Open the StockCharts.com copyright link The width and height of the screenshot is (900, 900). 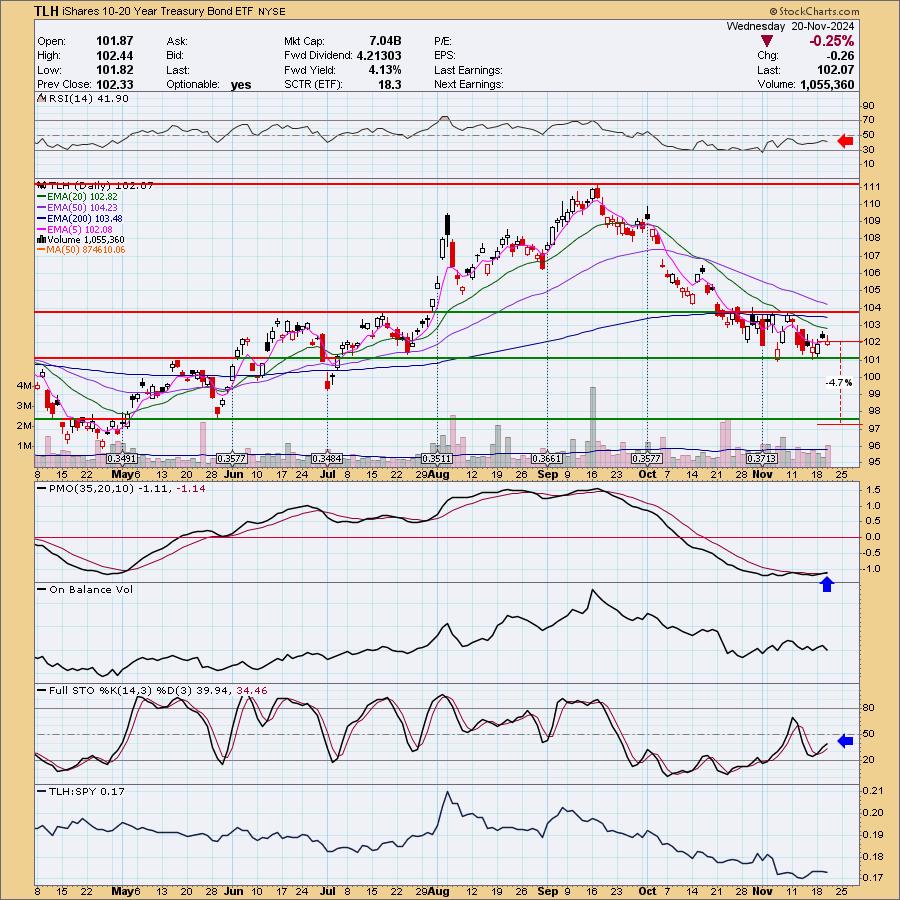(x=814, y=11)
